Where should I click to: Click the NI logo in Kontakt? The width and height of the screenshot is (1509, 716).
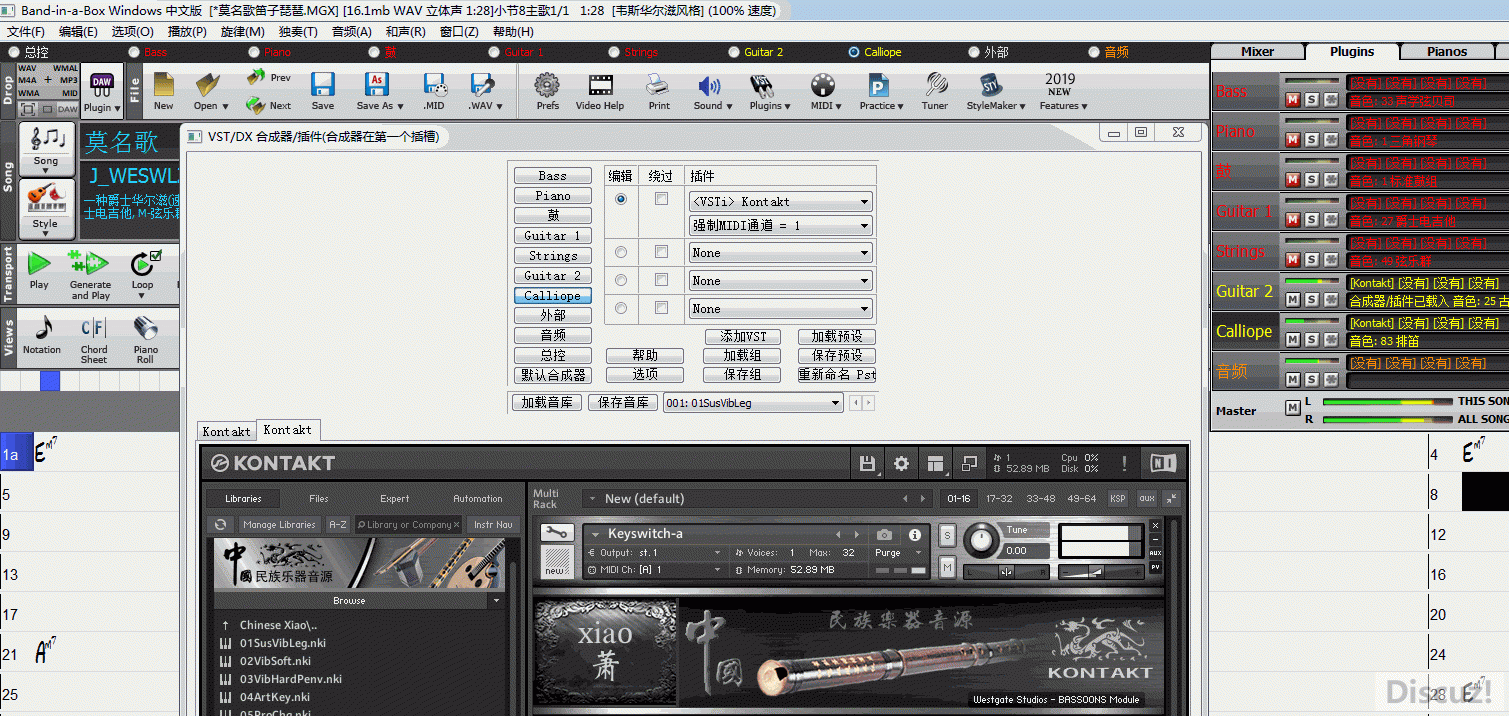tap(1163, 463)
